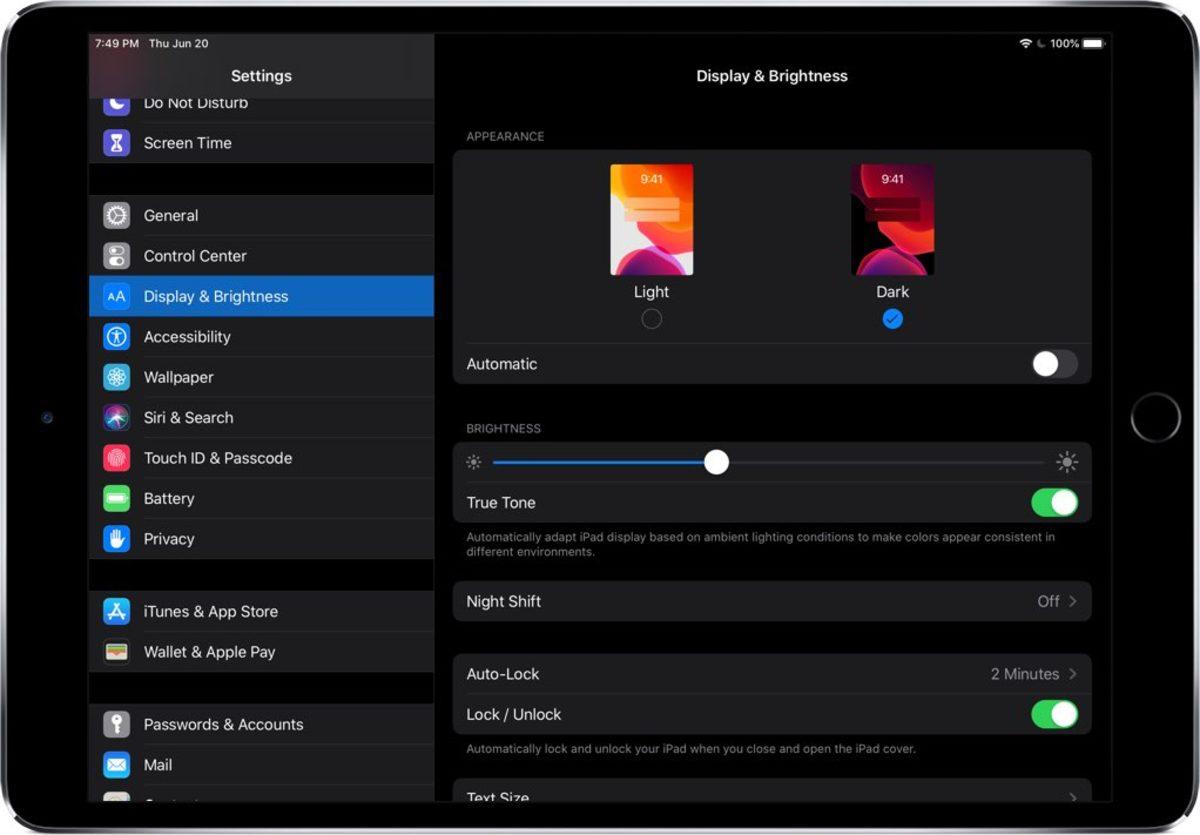Click the brightness slider handle

click(716, 462)
